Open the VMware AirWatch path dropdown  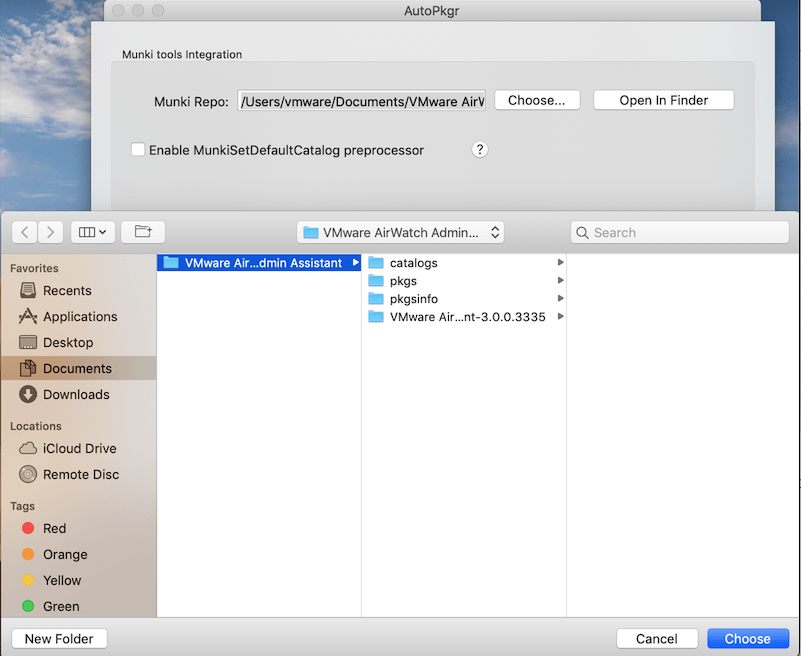point(400,232)
